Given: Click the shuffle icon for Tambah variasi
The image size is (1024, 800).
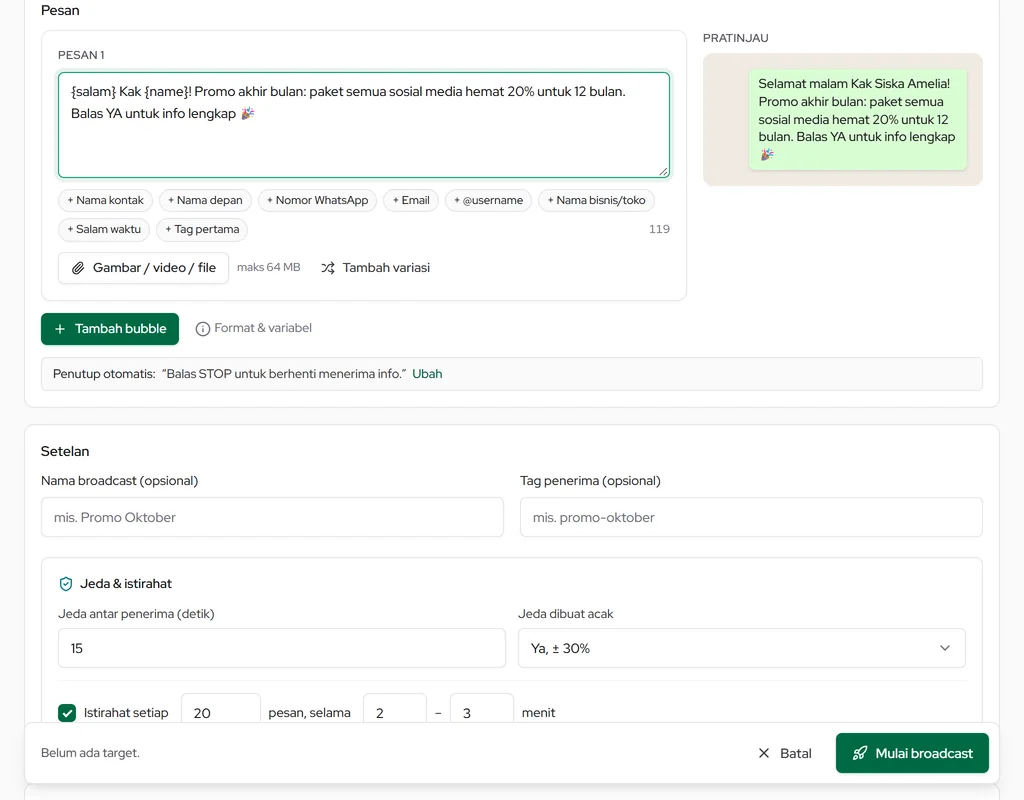Looking at the screenshot, I should [328, 268].
